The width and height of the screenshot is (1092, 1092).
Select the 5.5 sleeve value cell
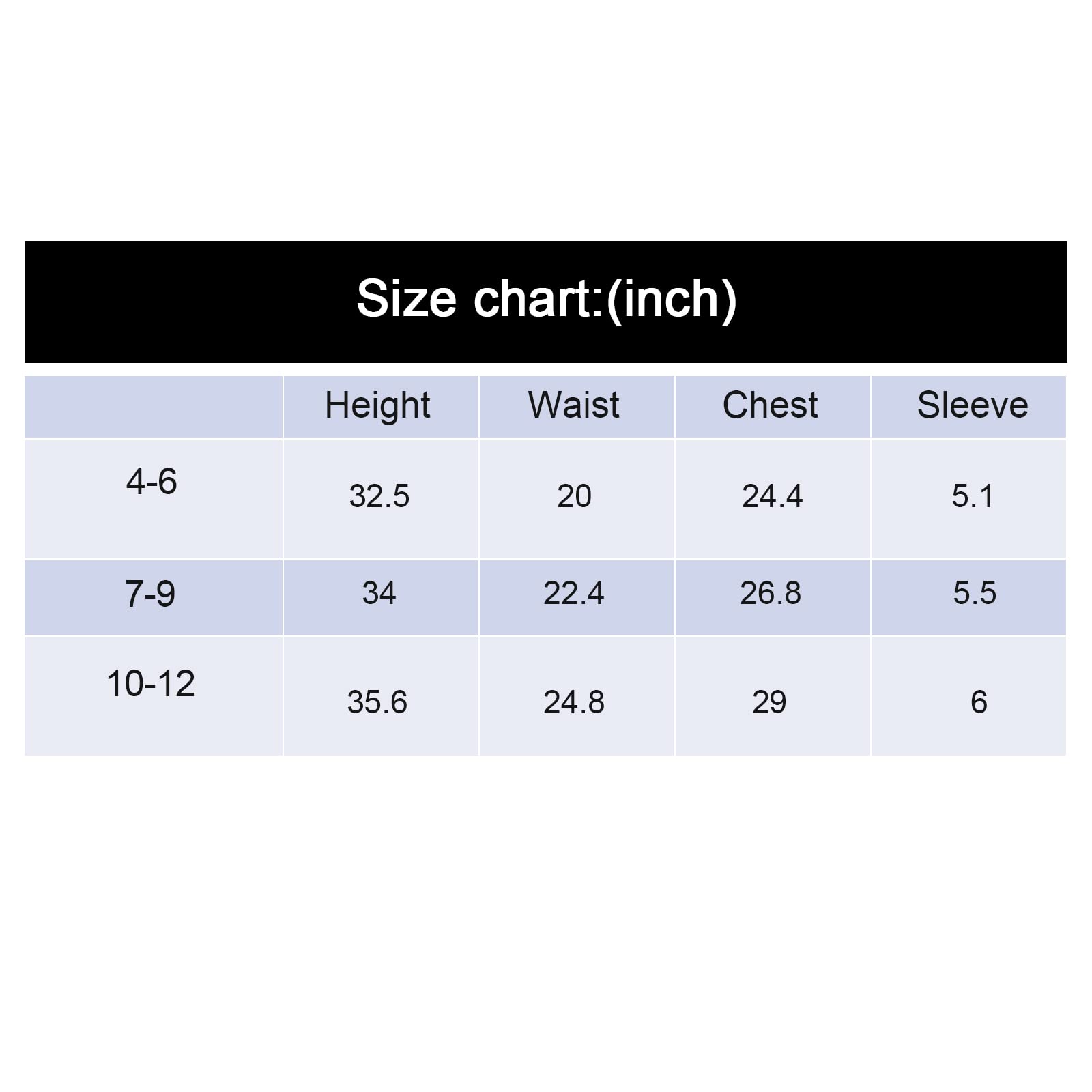pyautogui.click(x=974, y=593)
